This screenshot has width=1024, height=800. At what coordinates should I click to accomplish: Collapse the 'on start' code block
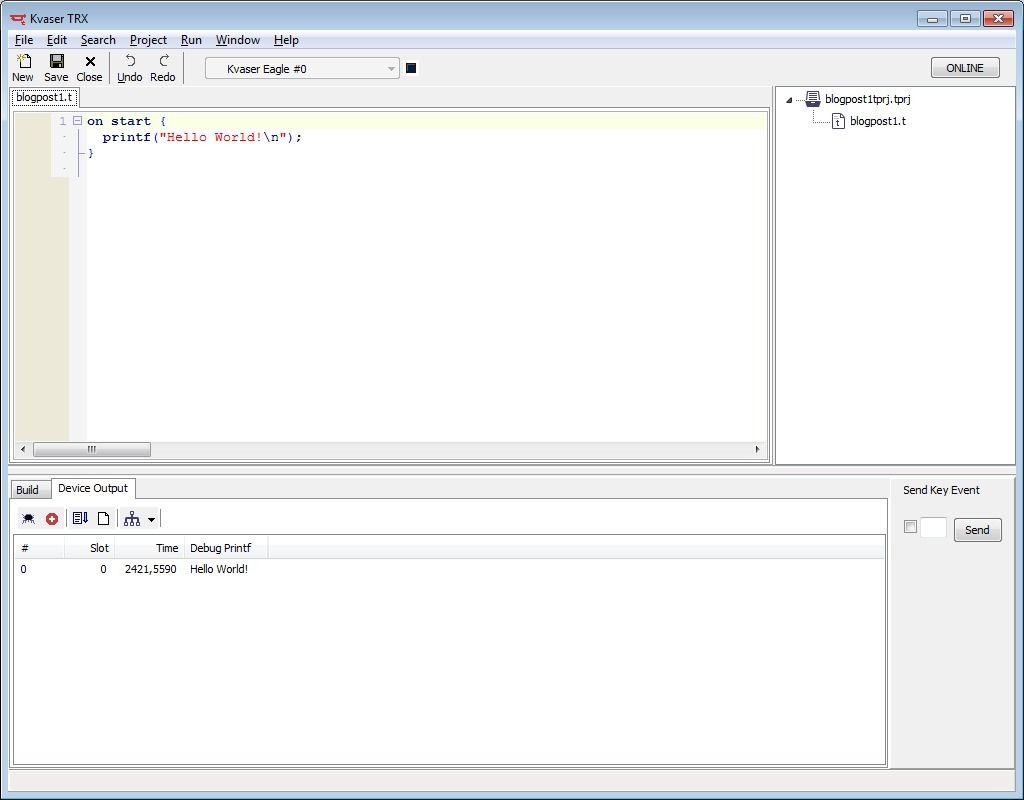[x=77, y=121]
